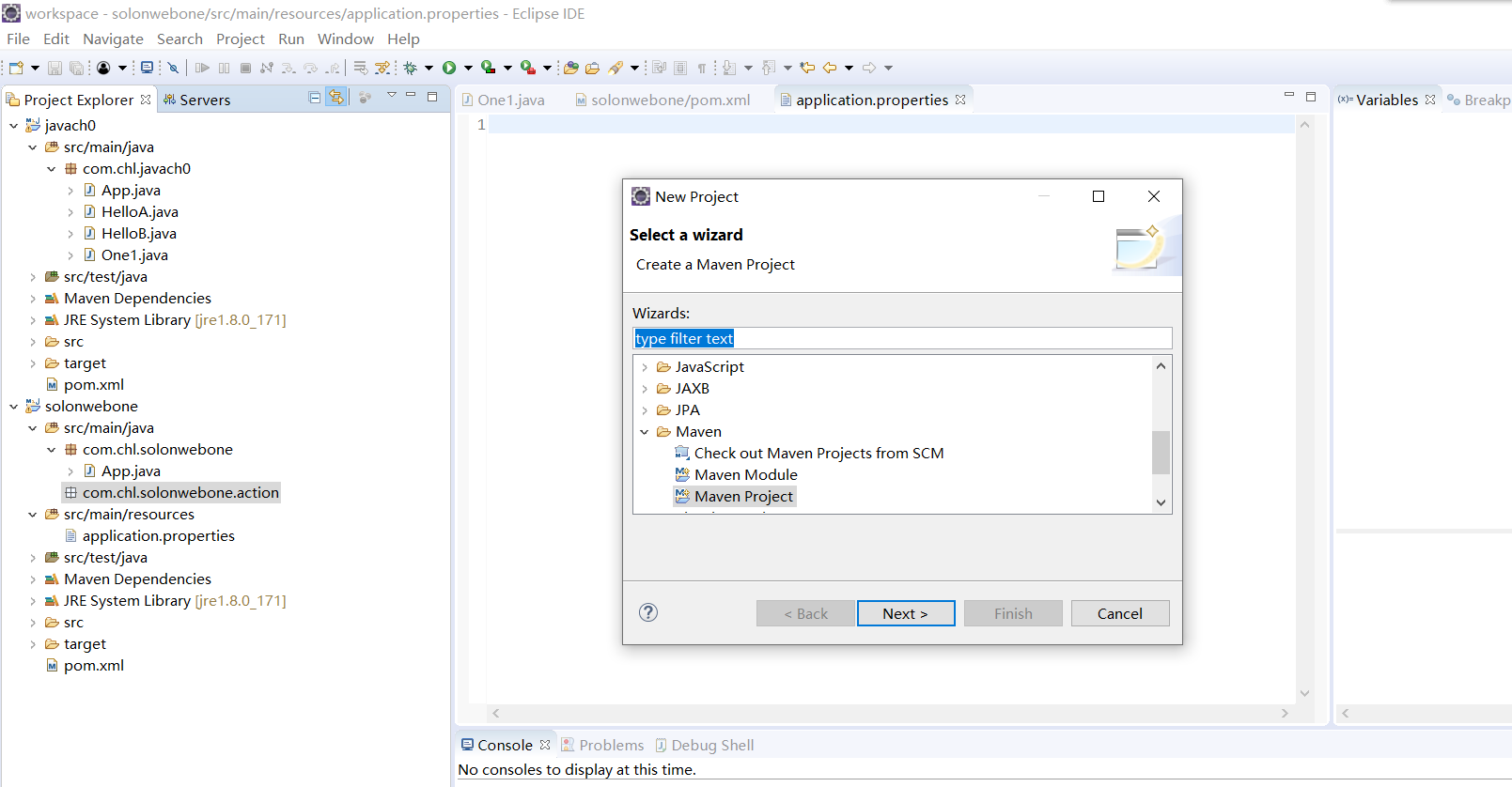Collapse the Maven wizard category
The height and width of the screenshot is (787, 1512).
(x=645, y=432)
